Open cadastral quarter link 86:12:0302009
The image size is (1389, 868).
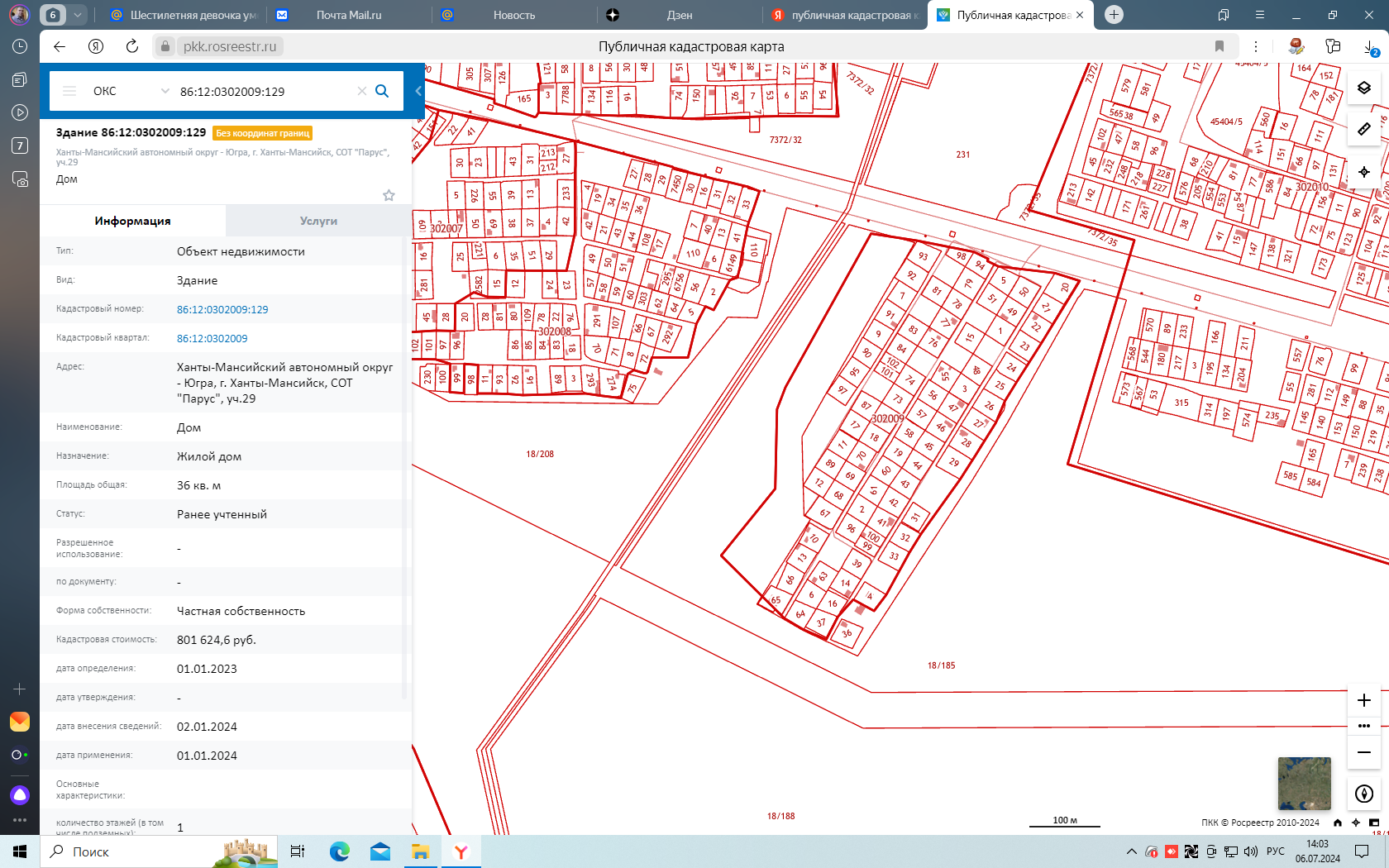point(212,338)
